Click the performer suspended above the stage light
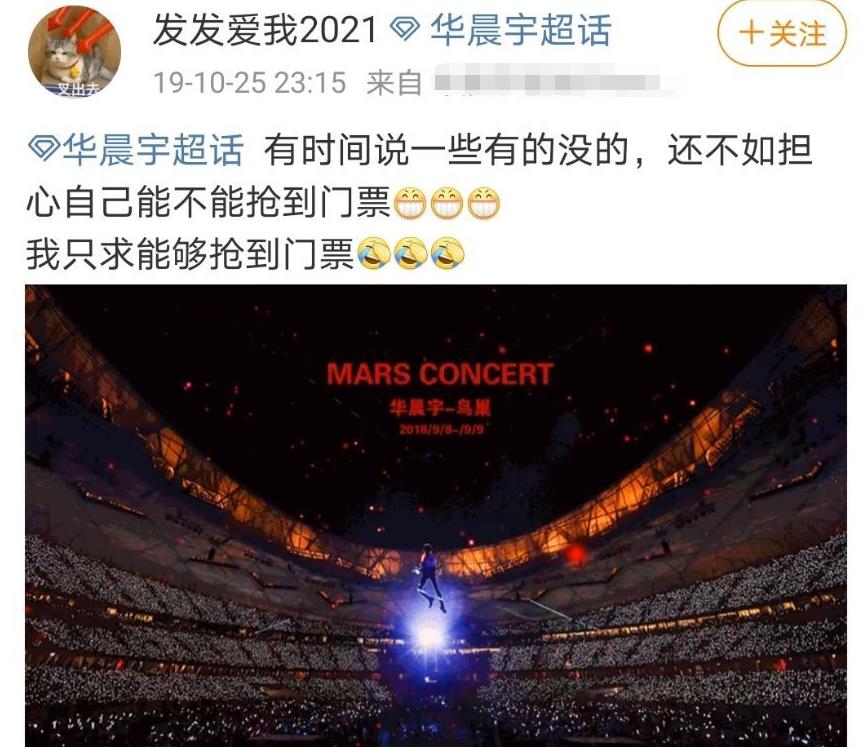This screenshot has width=868, height=747. click(429, 576)
